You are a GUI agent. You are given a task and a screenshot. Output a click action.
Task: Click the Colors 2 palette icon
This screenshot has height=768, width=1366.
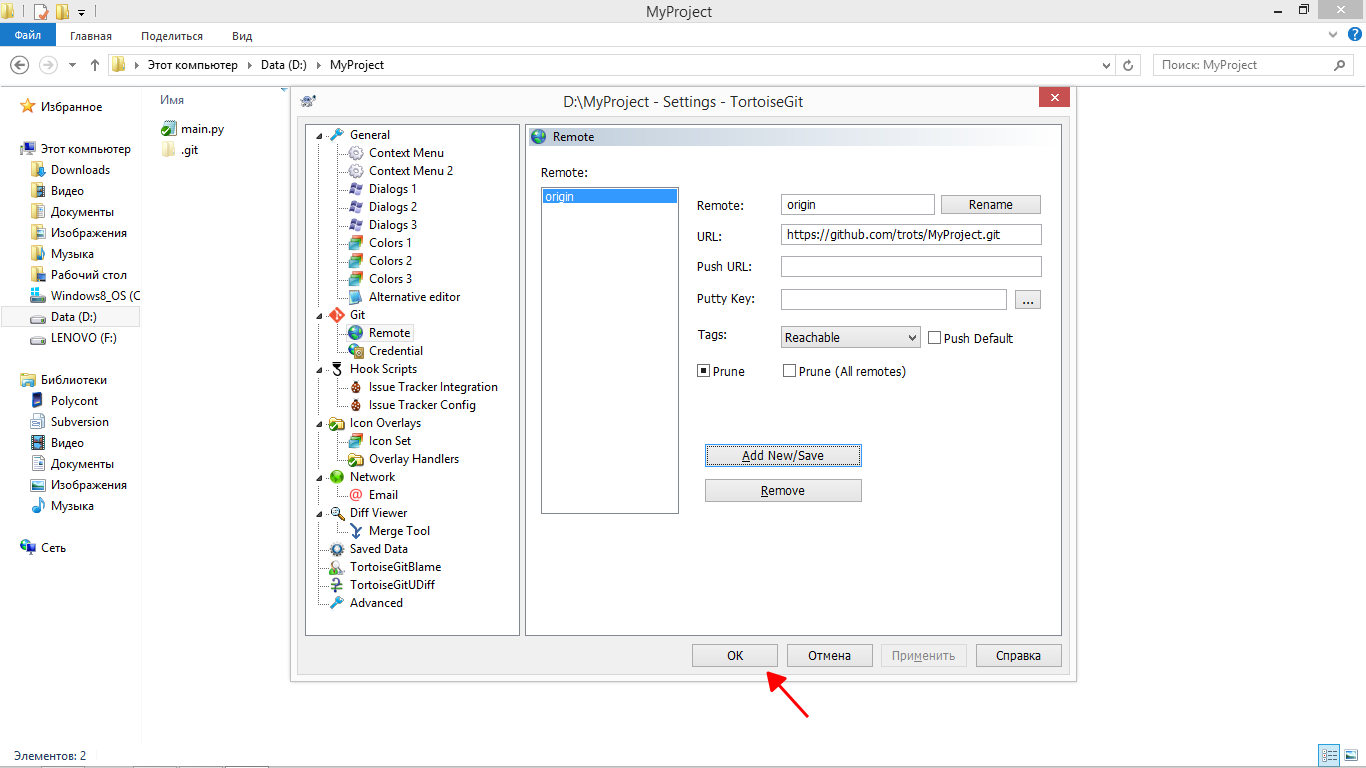pos(356,261)
